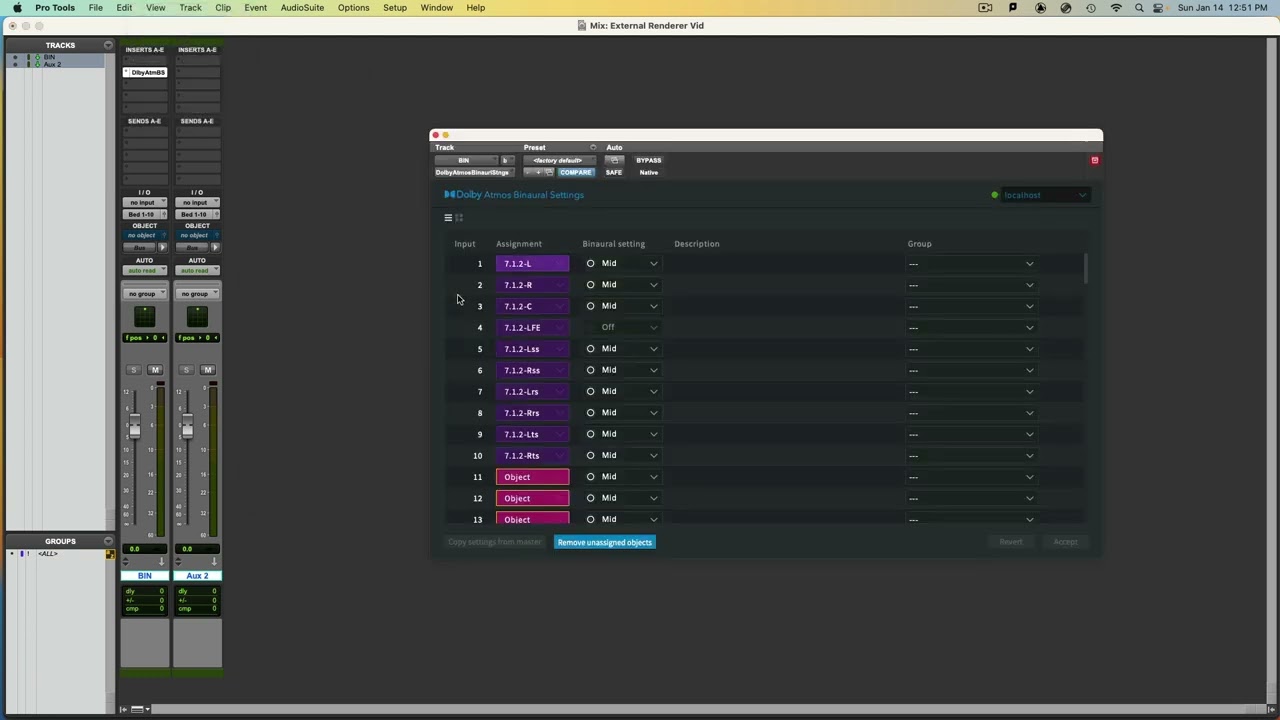Click the Wi-Fi status icon

point(1116,8)
